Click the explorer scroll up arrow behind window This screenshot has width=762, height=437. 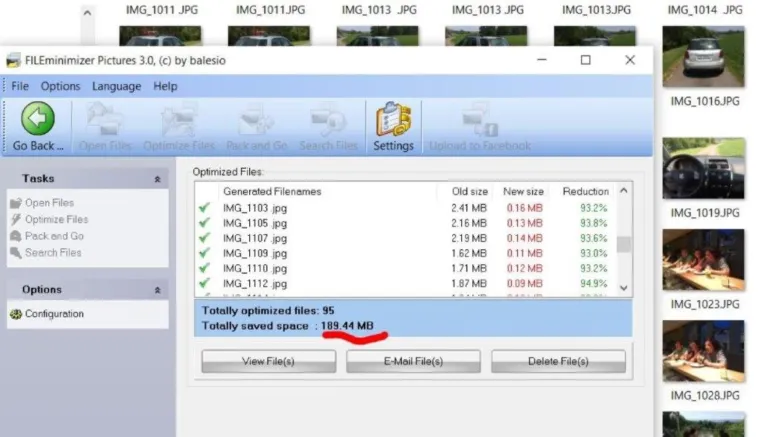click(x=87, y=13)
